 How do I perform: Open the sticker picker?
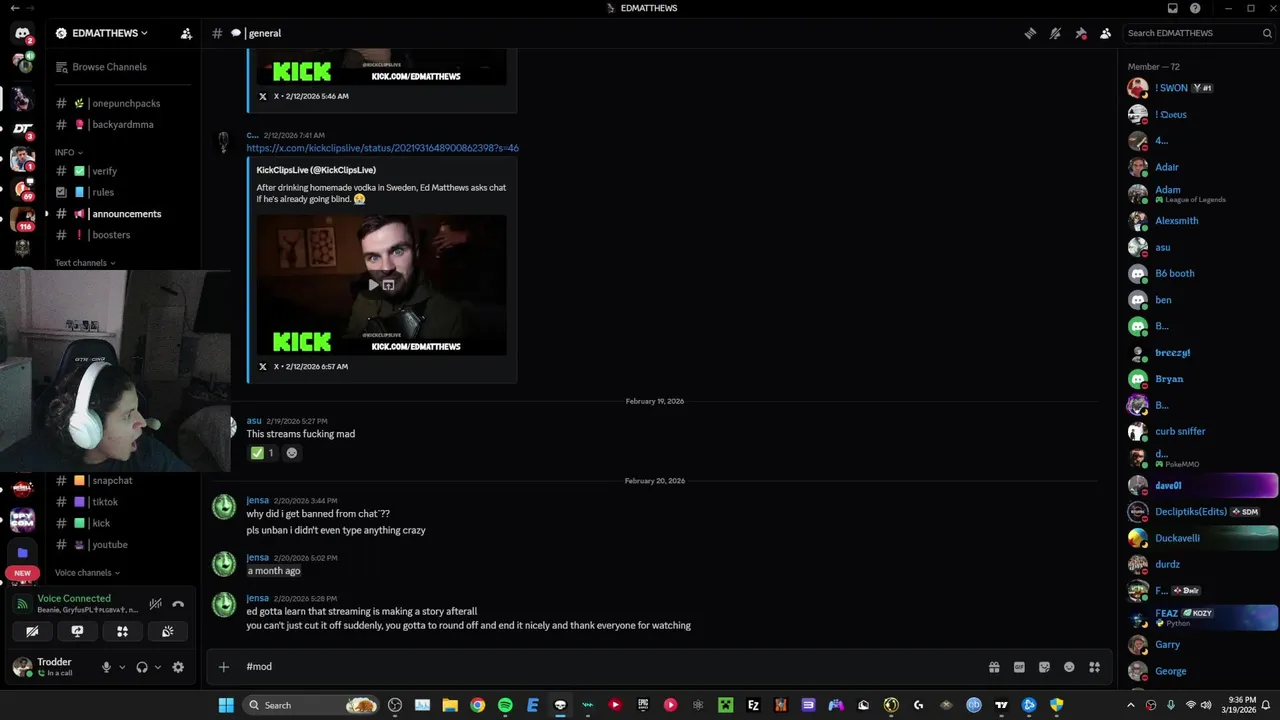coord(1044,667)
